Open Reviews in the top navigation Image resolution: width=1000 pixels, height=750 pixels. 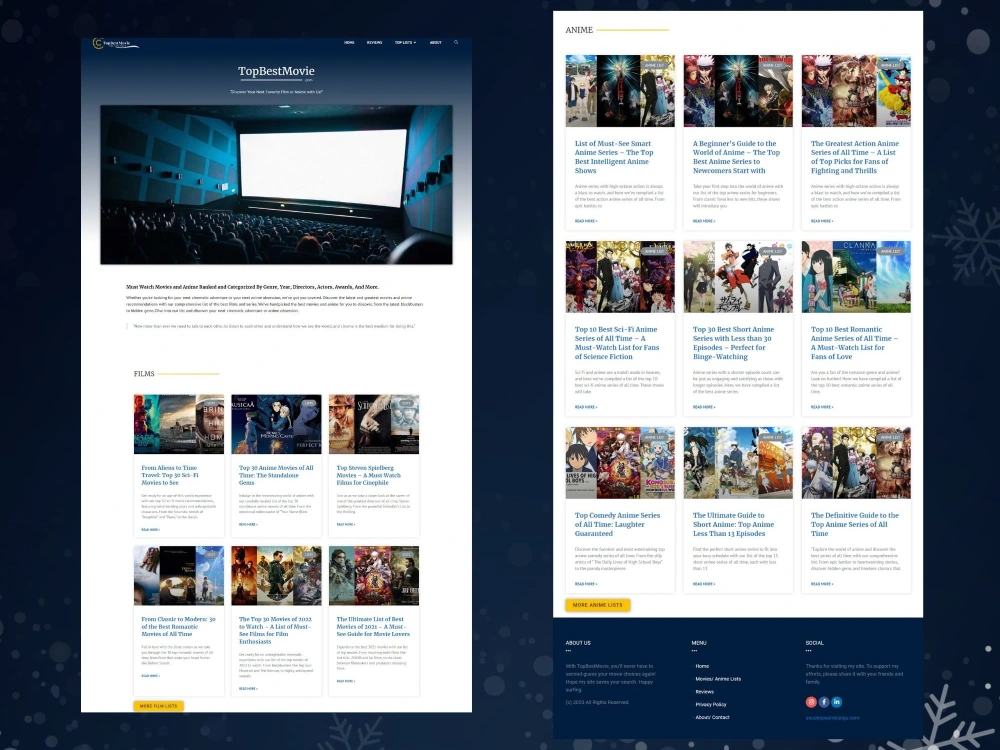(x=374, y=42)
